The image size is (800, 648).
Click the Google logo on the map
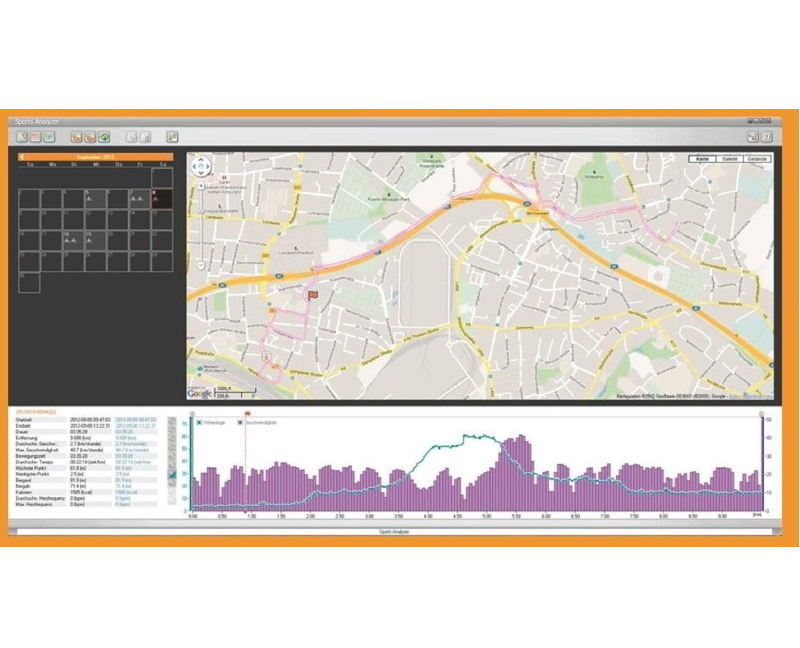click(x=199, y=394)
